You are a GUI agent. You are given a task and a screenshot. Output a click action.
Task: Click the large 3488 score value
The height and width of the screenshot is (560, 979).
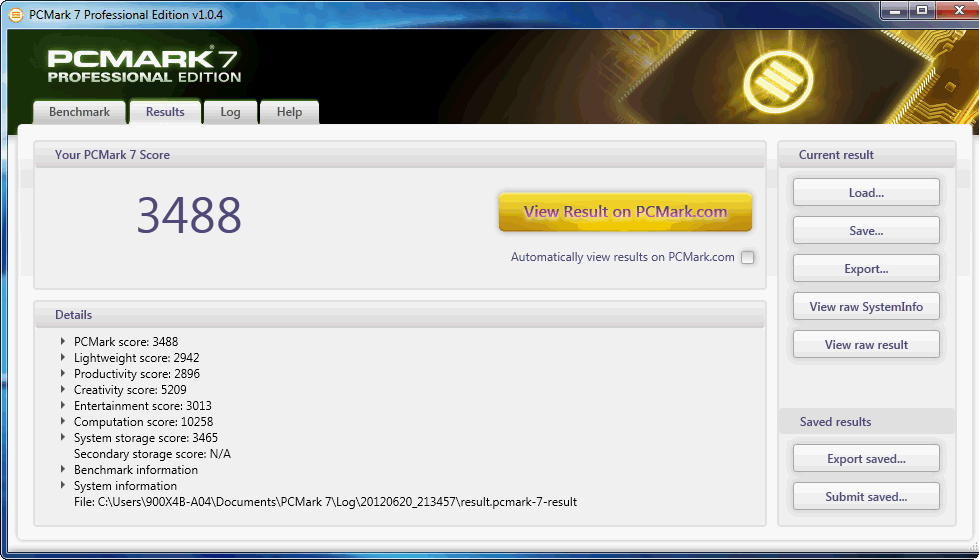(x=189, y=215)
